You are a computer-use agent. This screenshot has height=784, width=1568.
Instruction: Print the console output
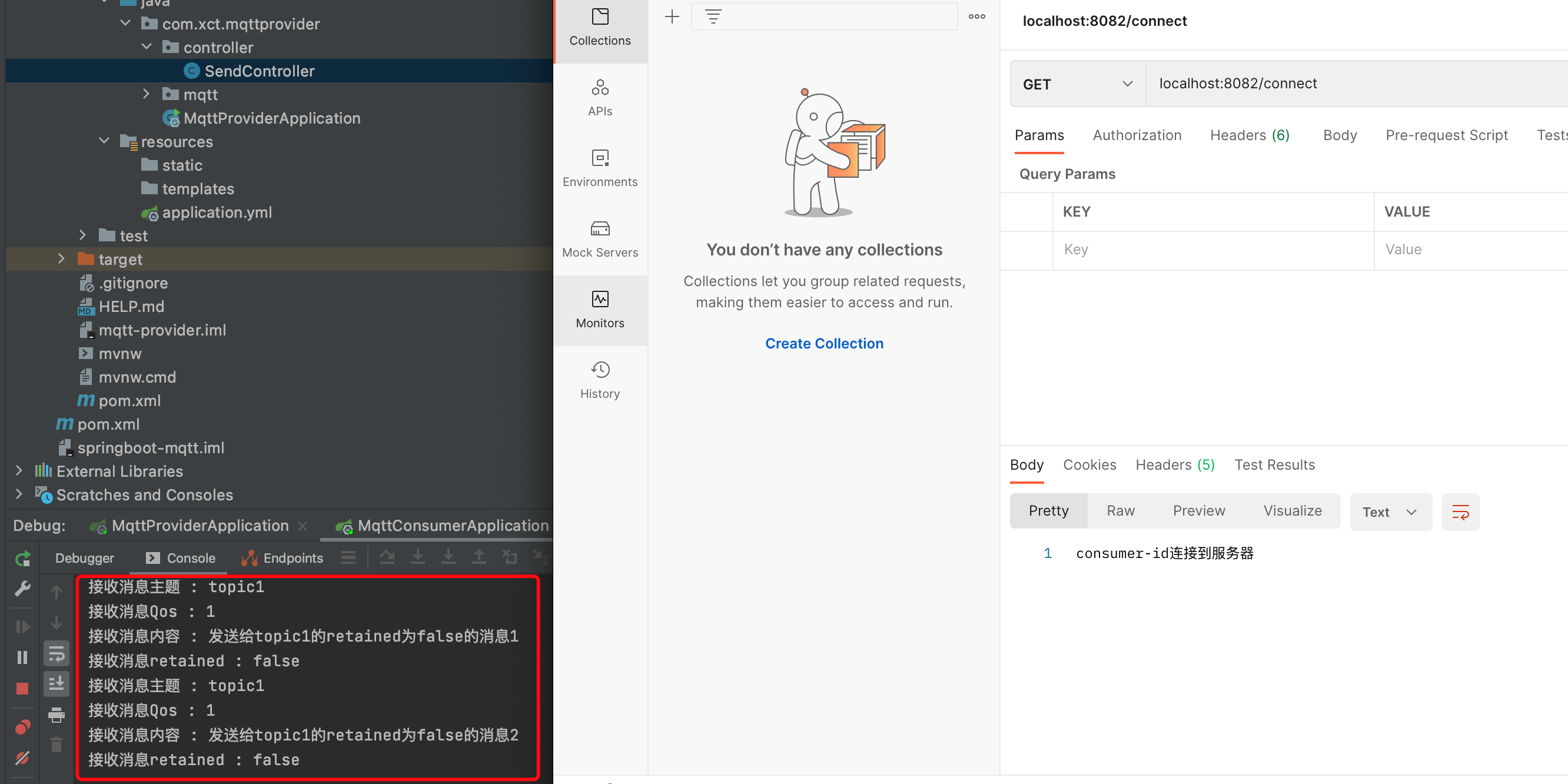(x=57, y=715)
